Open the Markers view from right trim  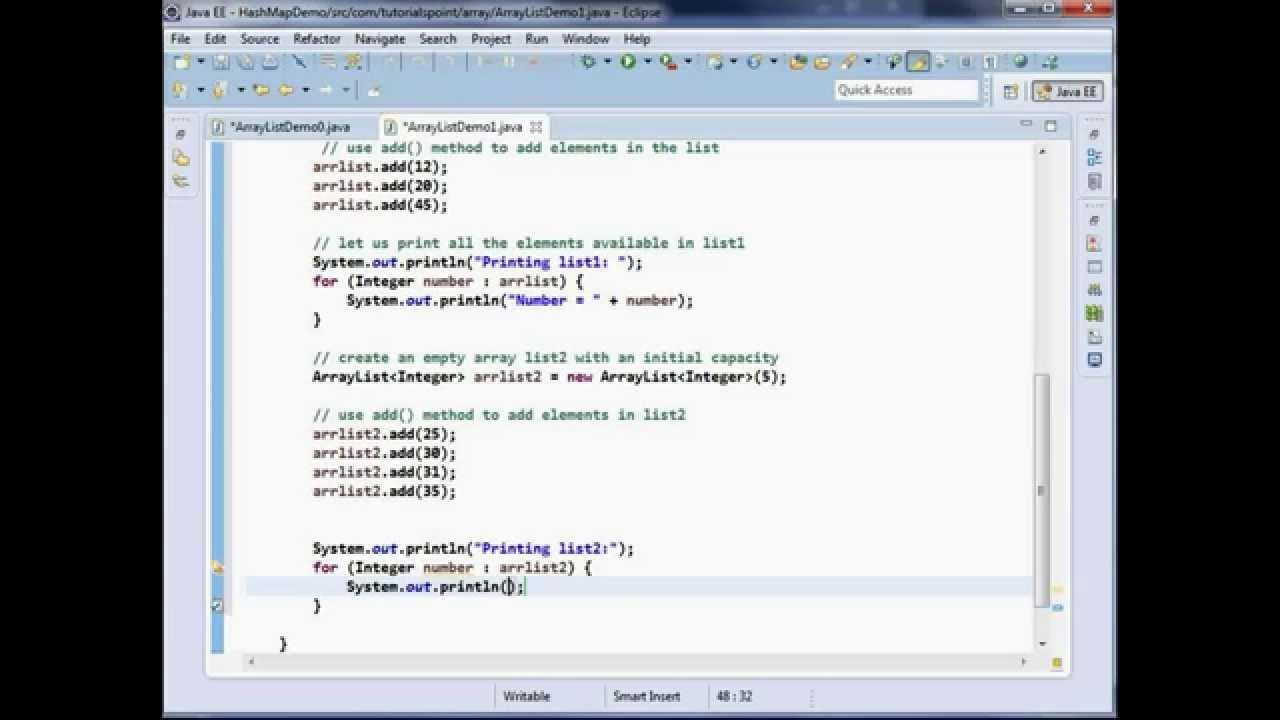coord(1094,243)
